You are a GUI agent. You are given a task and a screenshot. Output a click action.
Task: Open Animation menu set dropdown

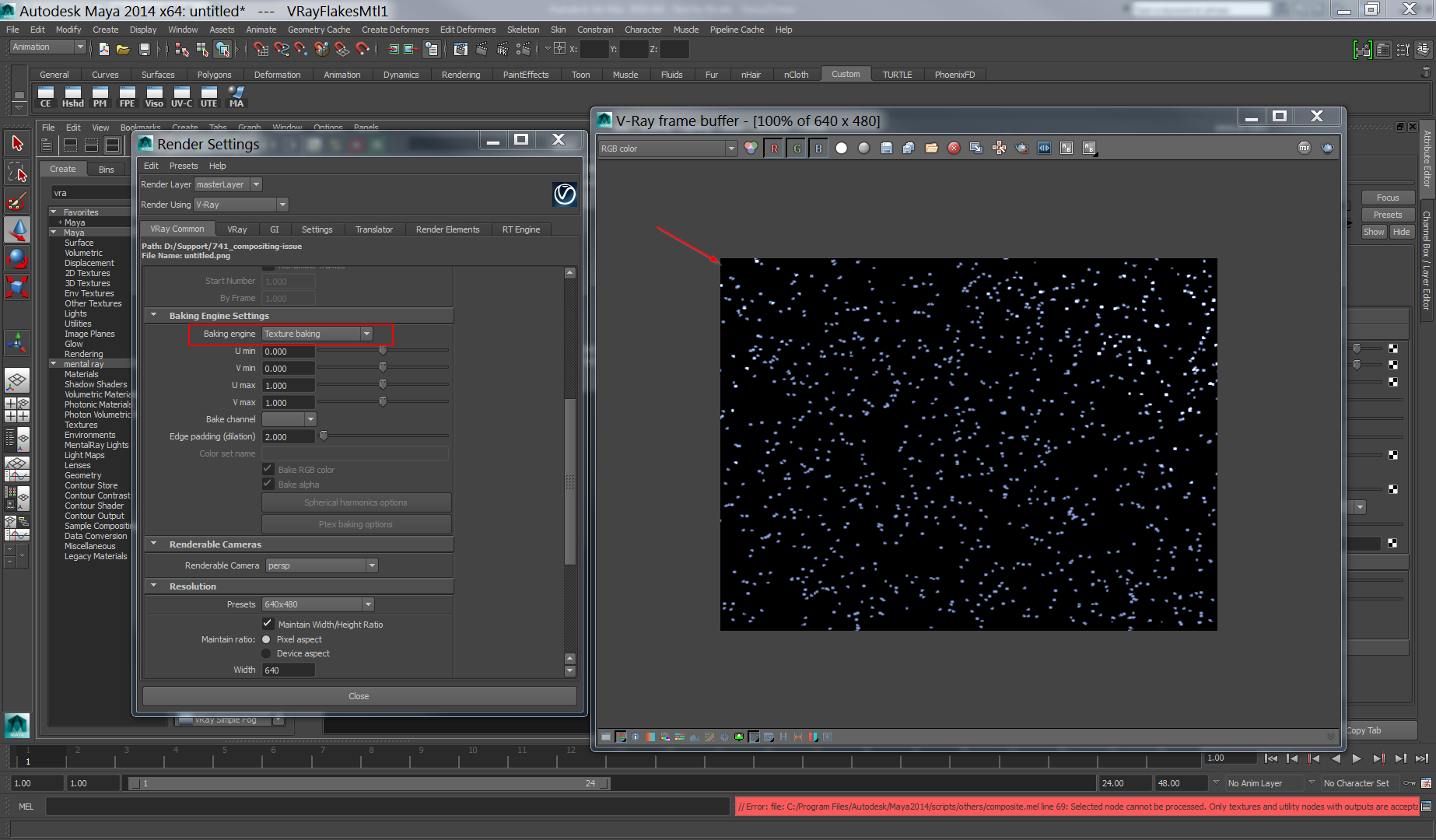click(47, 47)
